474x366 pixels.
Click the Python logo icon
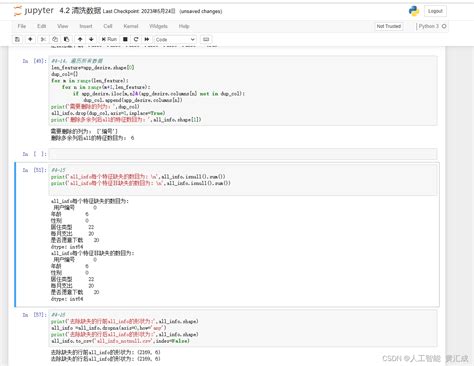click(x=414, y=11)
